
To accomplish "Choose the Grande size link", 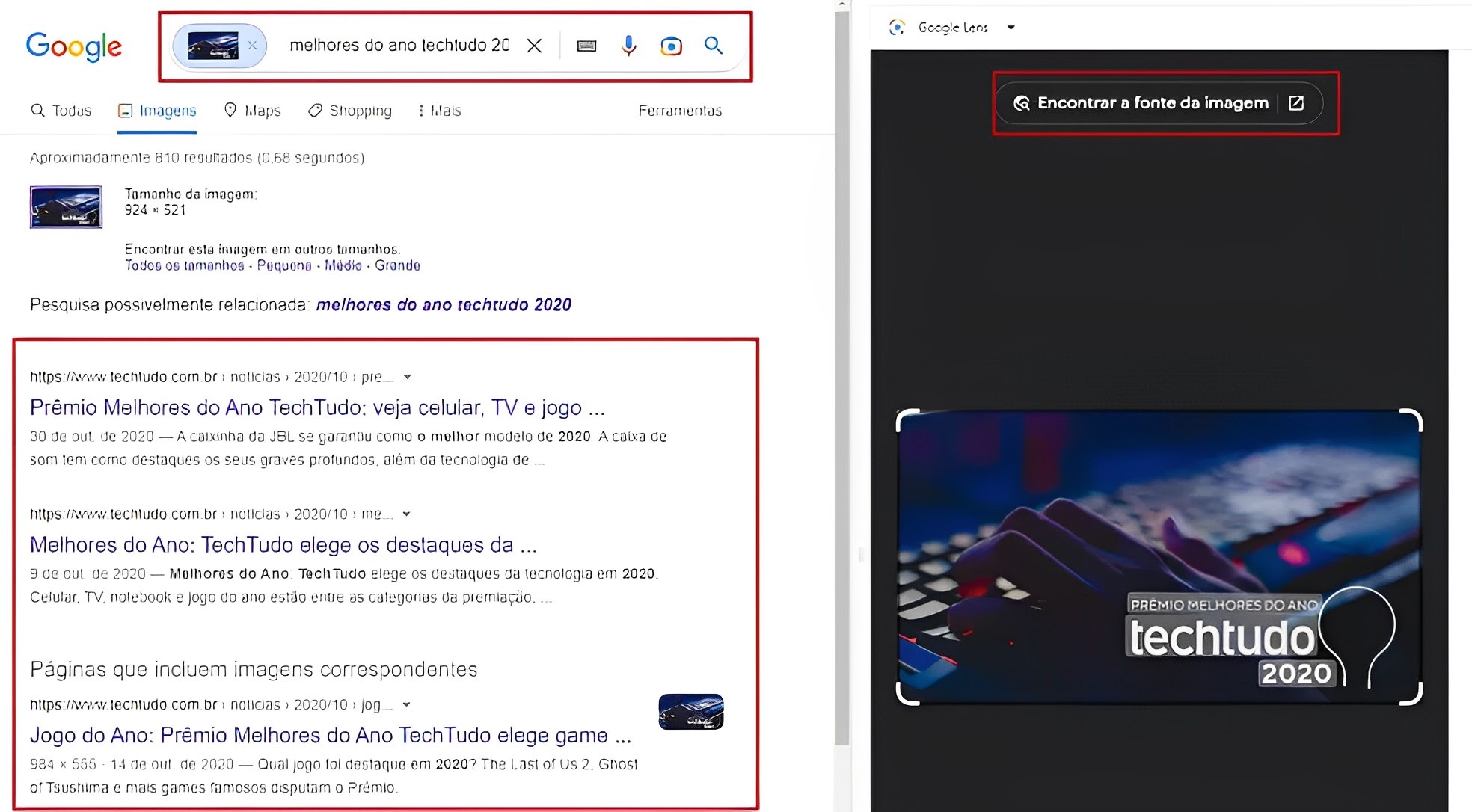I will click(x=397, y=265).
